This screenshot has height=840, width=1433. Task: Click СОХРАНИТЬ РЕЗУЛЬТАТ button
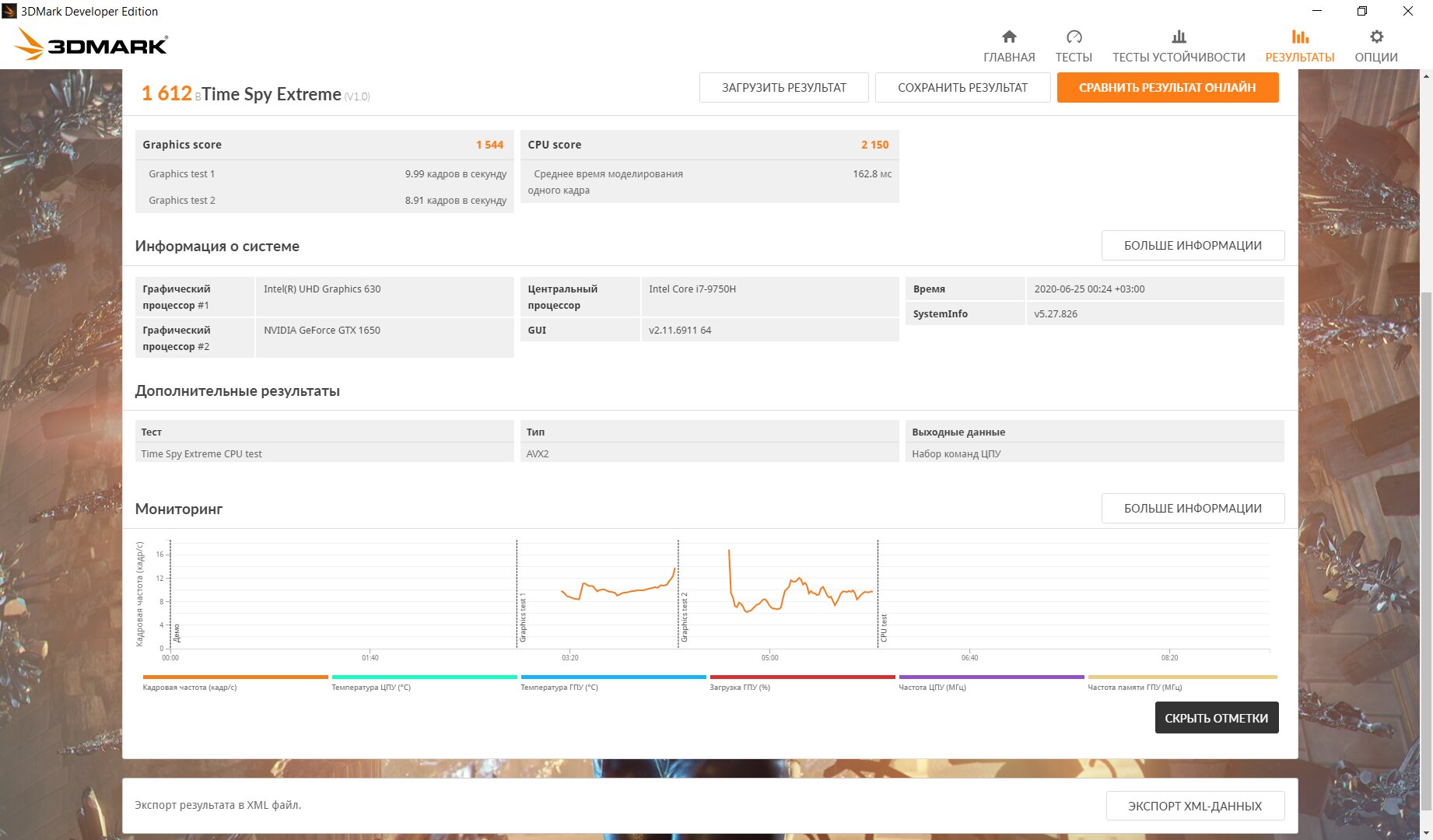[963, 88]
